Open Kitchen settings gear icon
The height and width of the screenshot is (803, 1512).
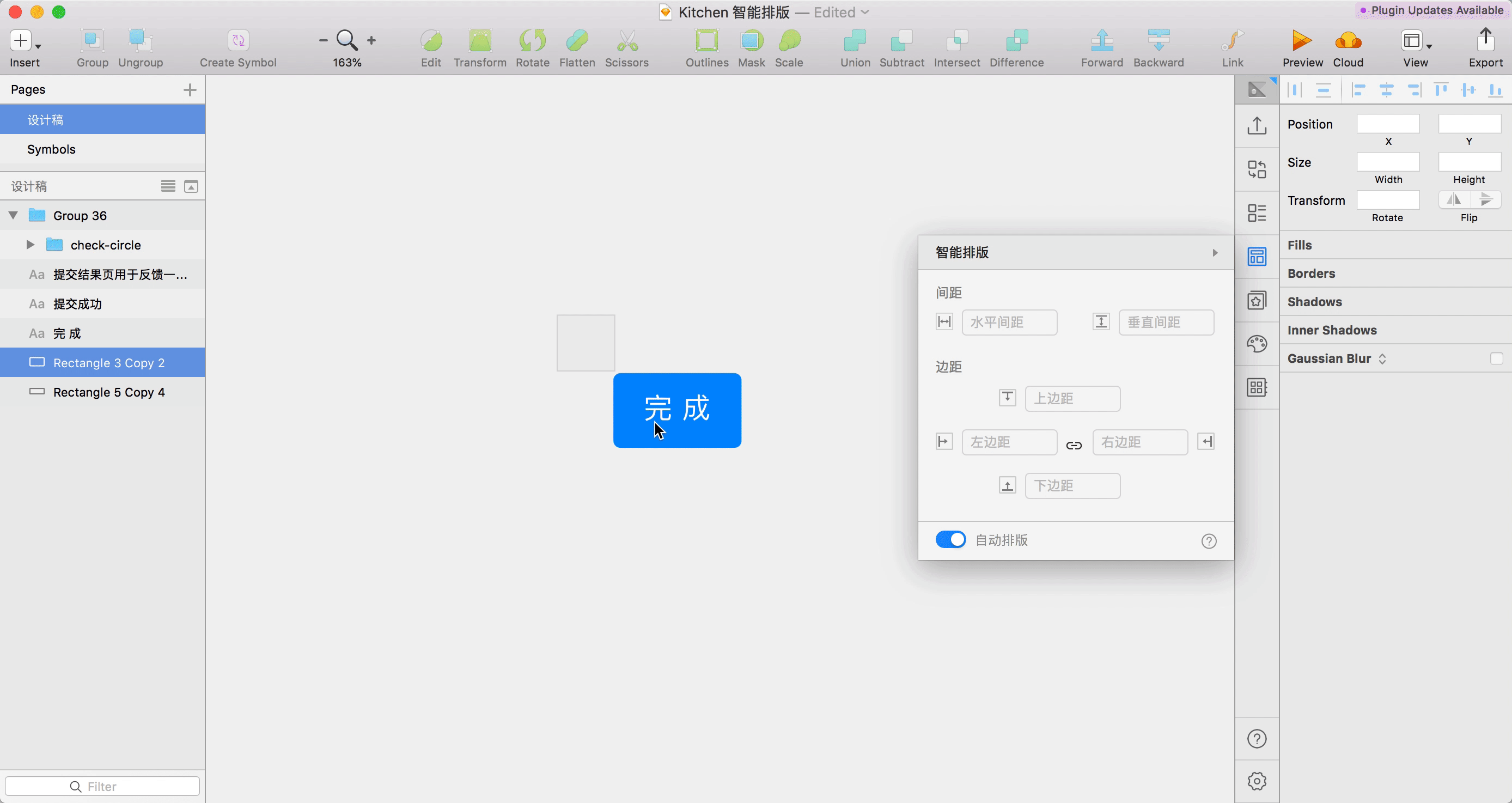tap(1257, 781)
